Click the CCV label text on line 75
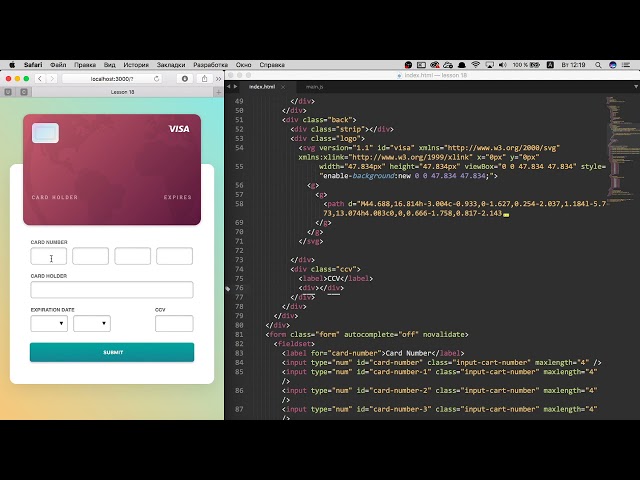This screenshot has height=480, width=640. [x=334, y=278]
